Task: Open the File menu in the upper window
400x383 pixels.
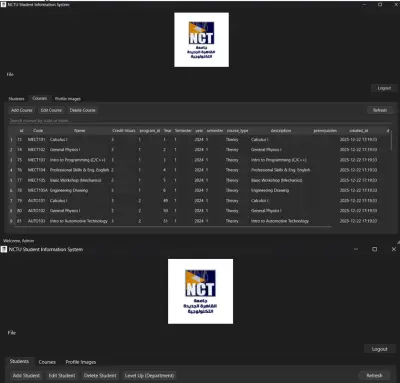Action: pos(10,74)
